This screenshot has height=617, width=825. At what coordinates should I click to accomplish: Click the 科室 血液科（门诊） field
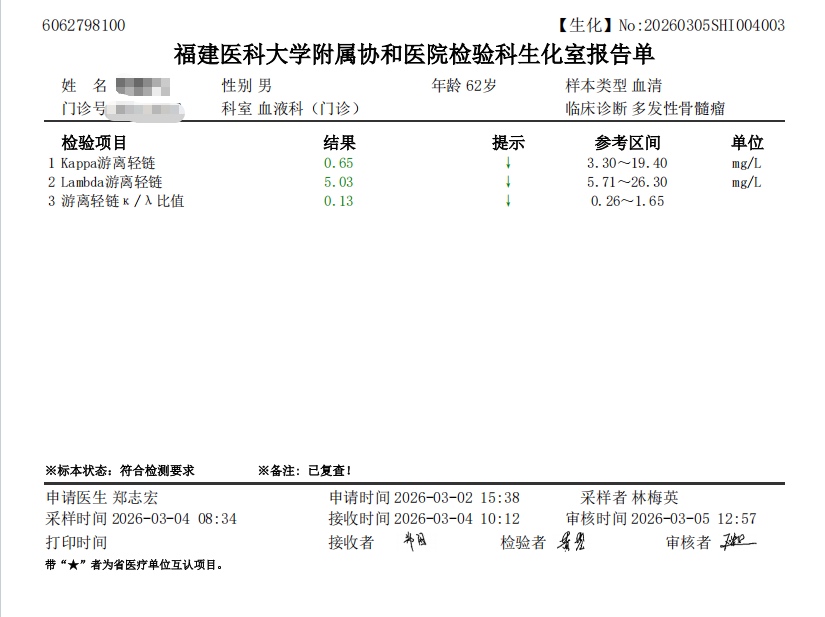click(x=292, y=109)
